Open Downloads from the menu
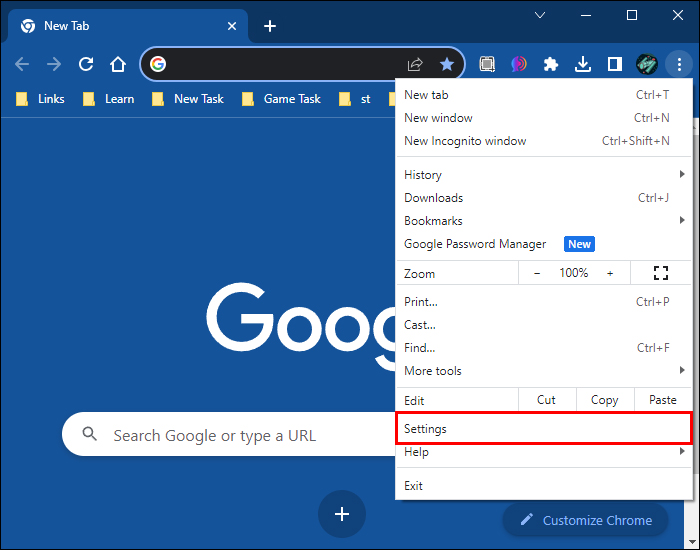700x550 pixels. (544, 198)
